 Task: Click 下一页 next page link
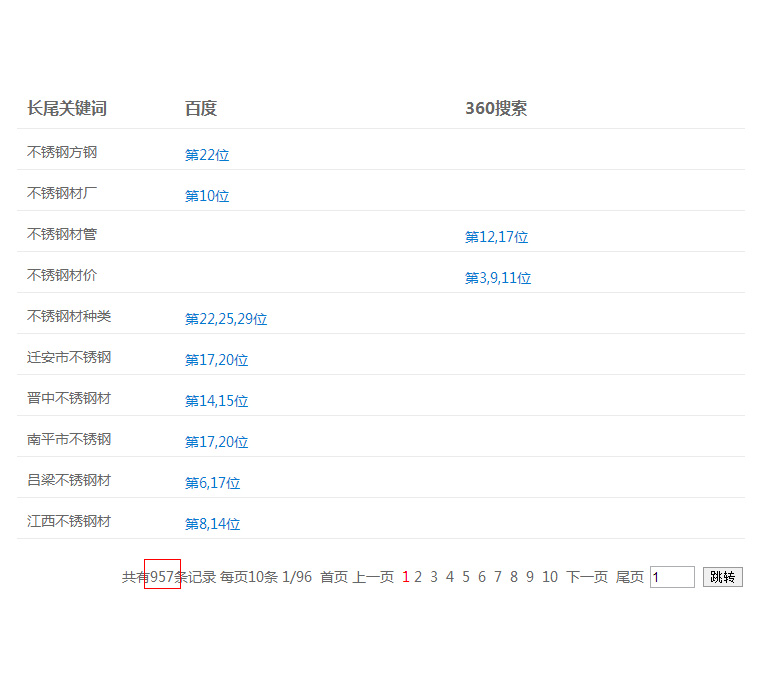[587, 577]
